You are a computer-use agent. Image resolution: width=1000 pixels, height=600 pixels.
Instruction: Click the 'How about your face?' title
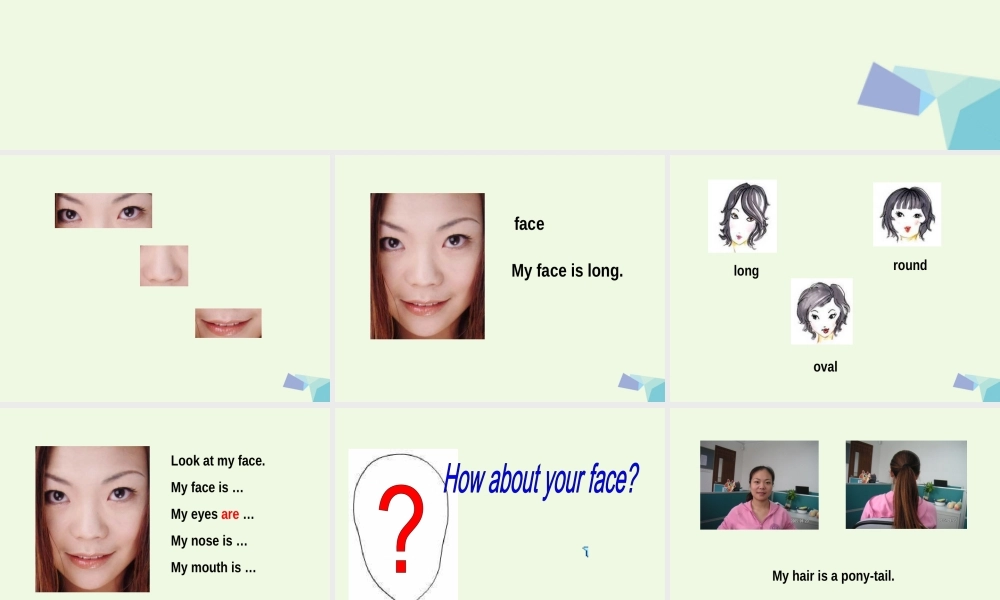coord(541,479)
